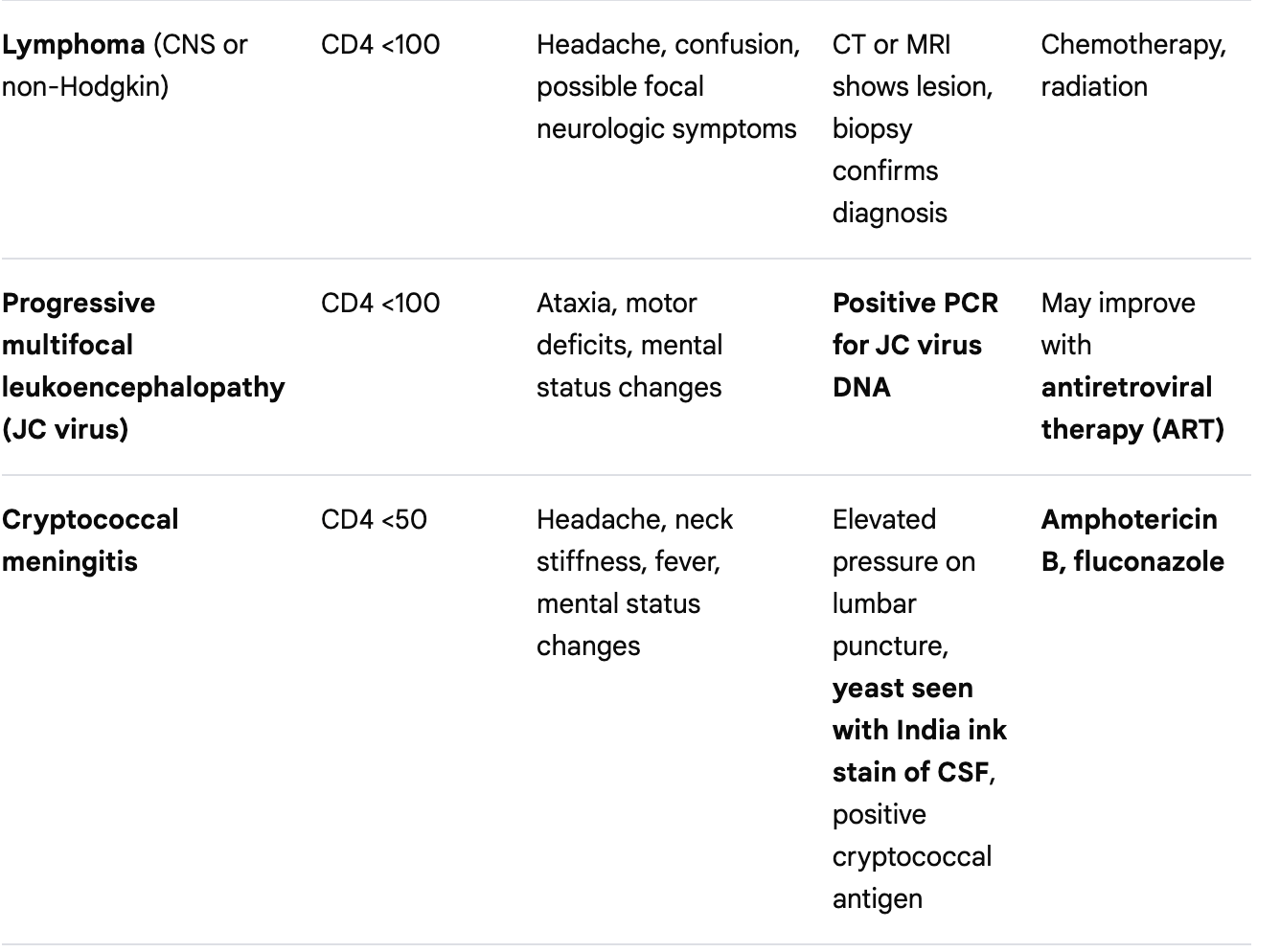Click bold "yeast seen with India ink" text
The width and height of the screenshot is (1280, 952).
918,710
